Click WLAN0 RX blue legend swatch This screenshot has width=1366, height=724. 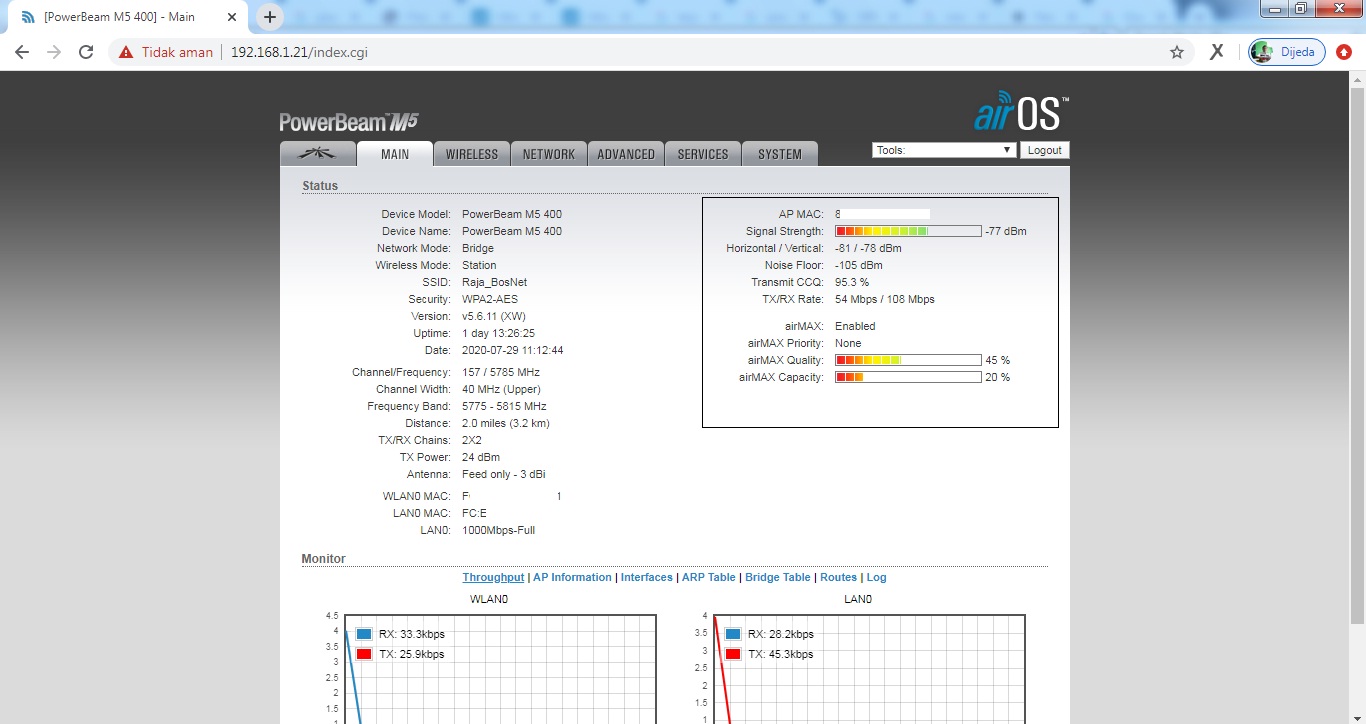tap(364, 634)
